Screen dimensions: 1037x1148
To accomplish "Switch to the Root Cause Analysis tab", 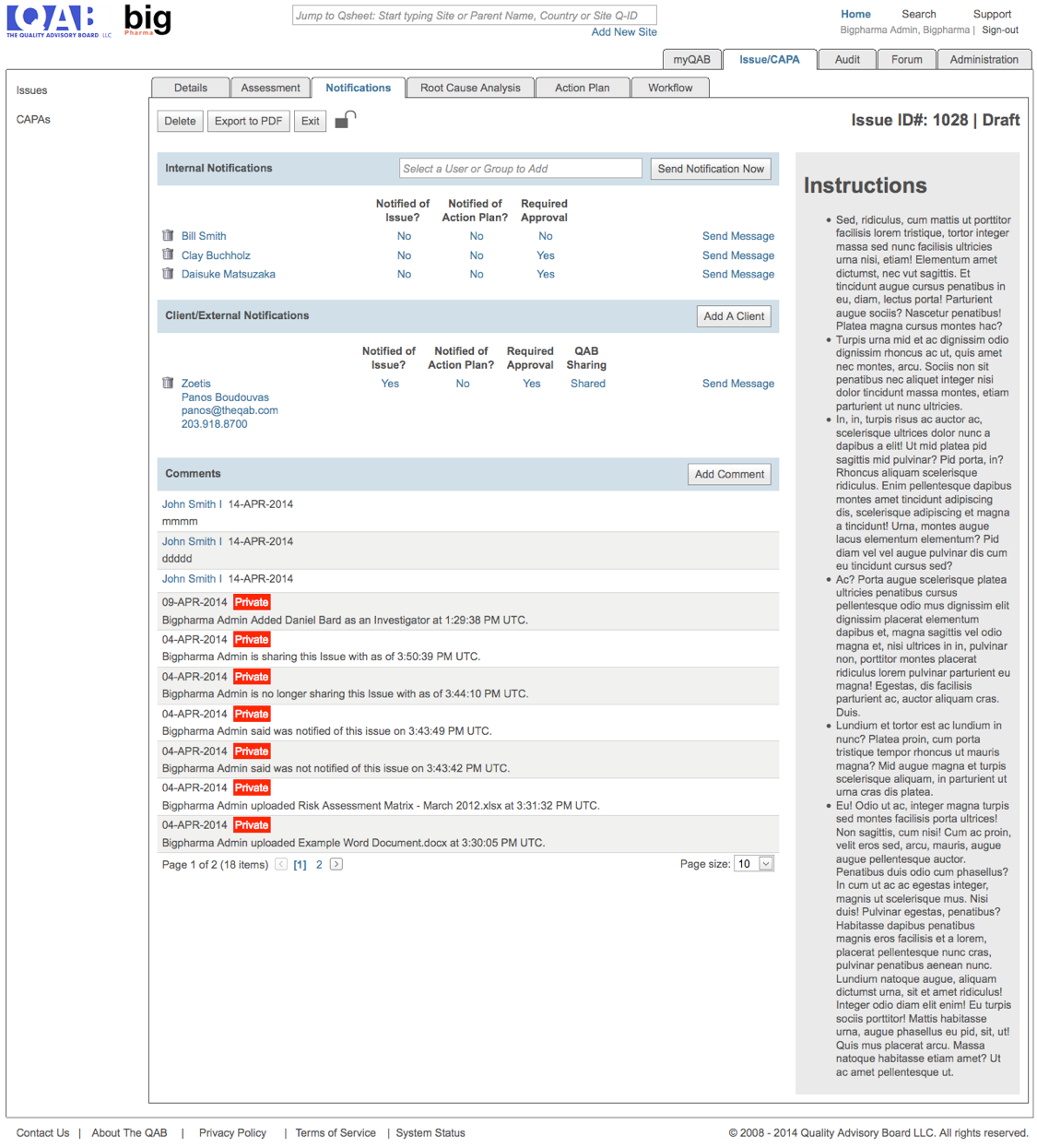I will point(470,88).
